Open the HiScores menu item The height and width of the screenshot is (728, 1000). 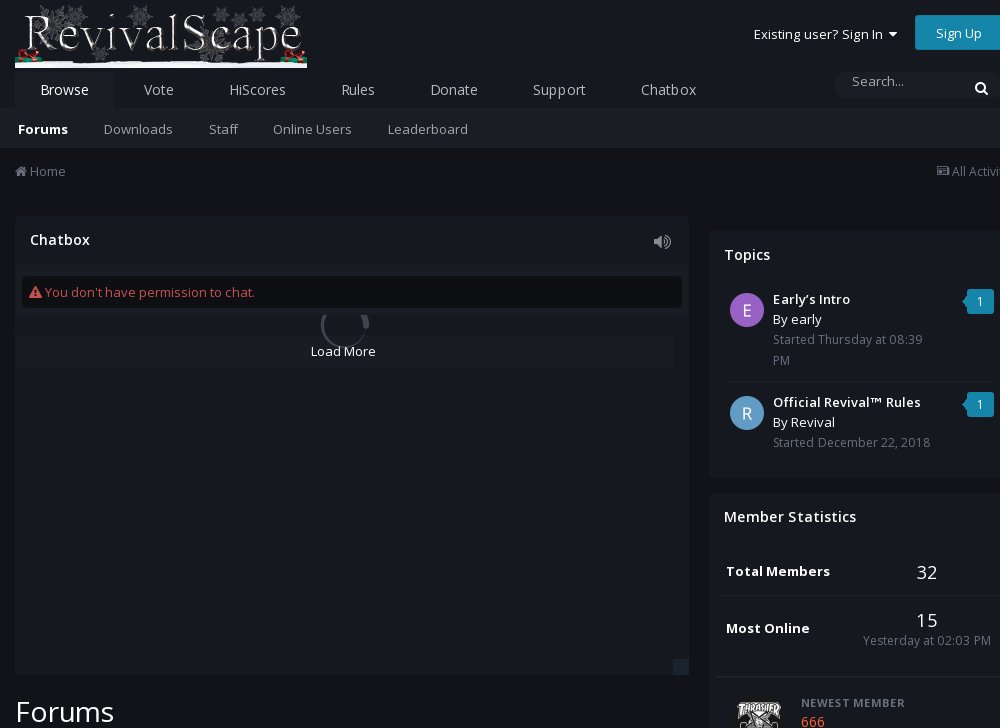257,90
